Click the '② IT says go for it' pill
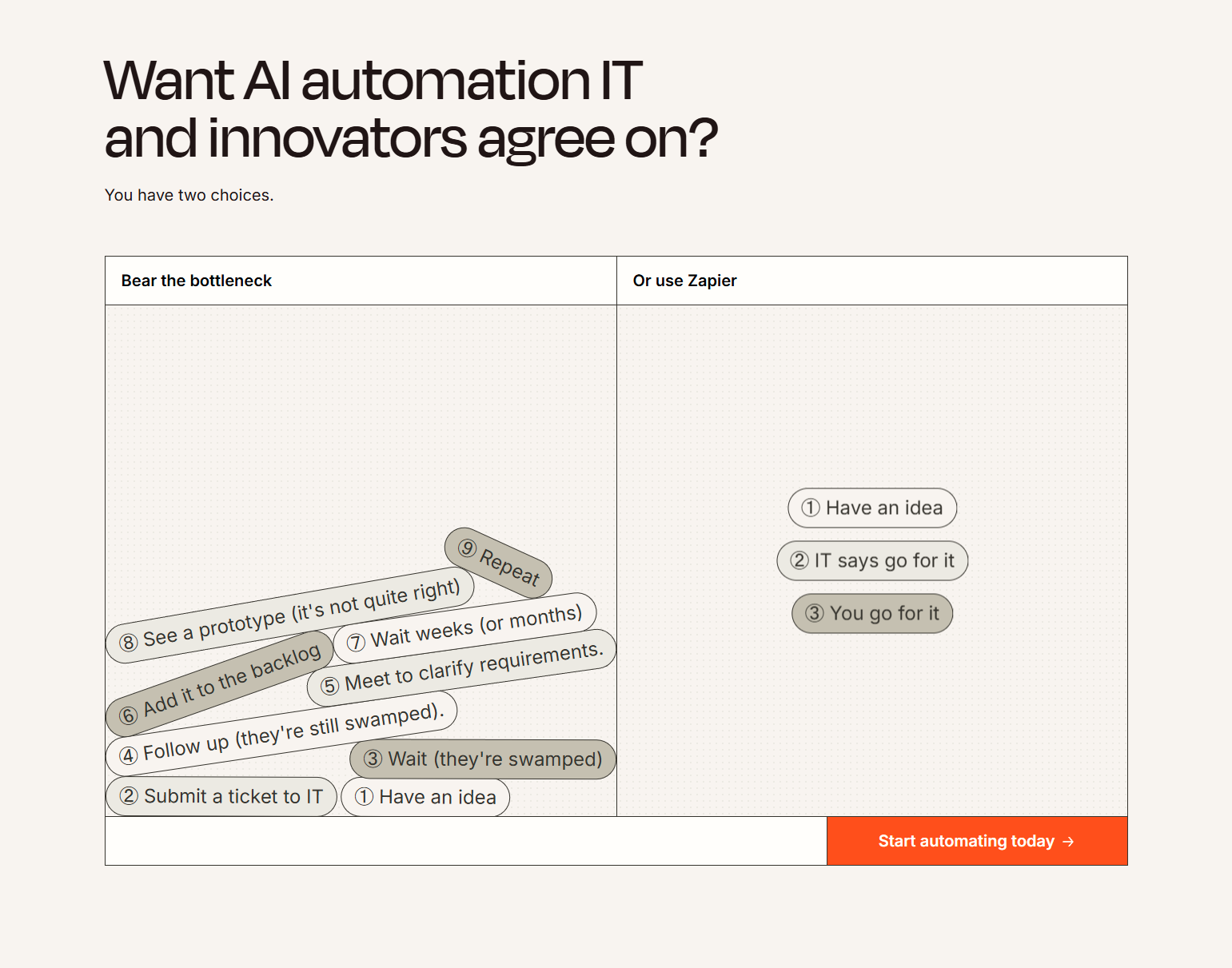Screen dimensions: 1232x968 click(x=871, y=560)
